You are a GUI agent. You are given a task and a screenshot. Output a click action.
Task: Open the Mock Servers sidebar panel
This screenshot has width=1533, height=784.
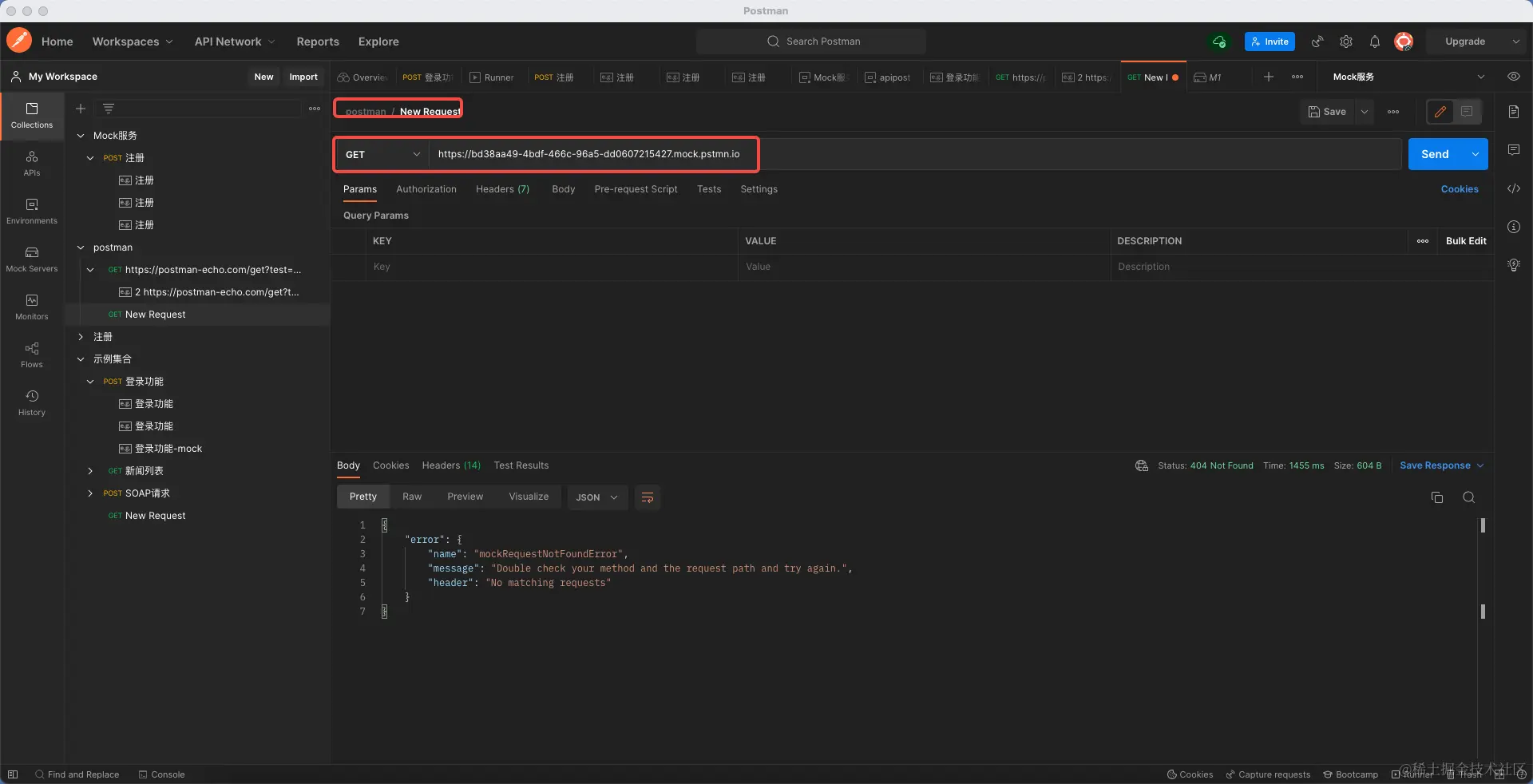coord(32,259)
